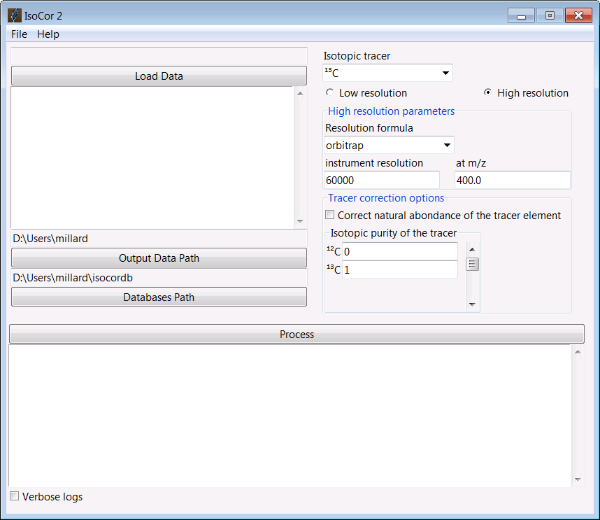The width and height of the screenshot is (600, 520).
Task: Click the Load Data button
Action: (159, 76)
